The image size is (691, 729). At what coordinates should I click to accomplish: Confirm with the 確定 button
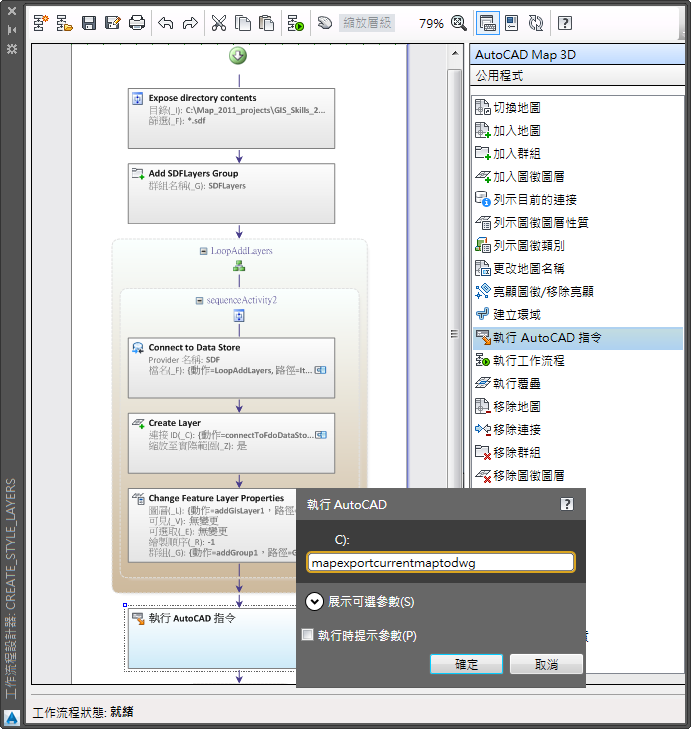coord(466,664)
